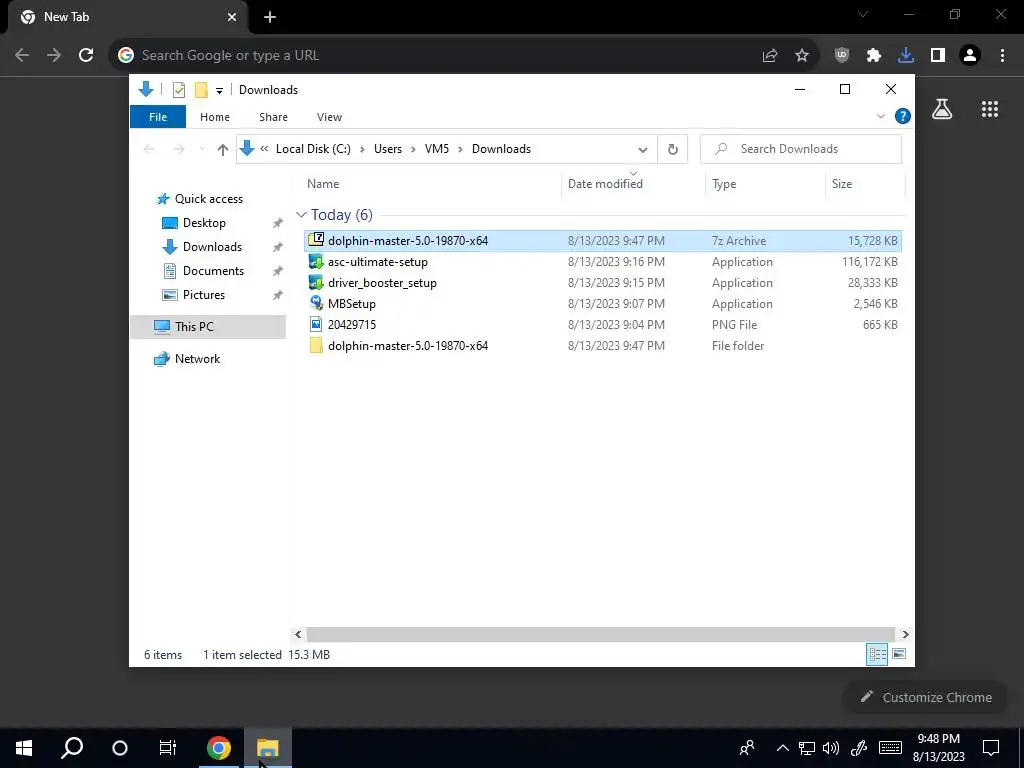Select the MBSetup application file

603,304
